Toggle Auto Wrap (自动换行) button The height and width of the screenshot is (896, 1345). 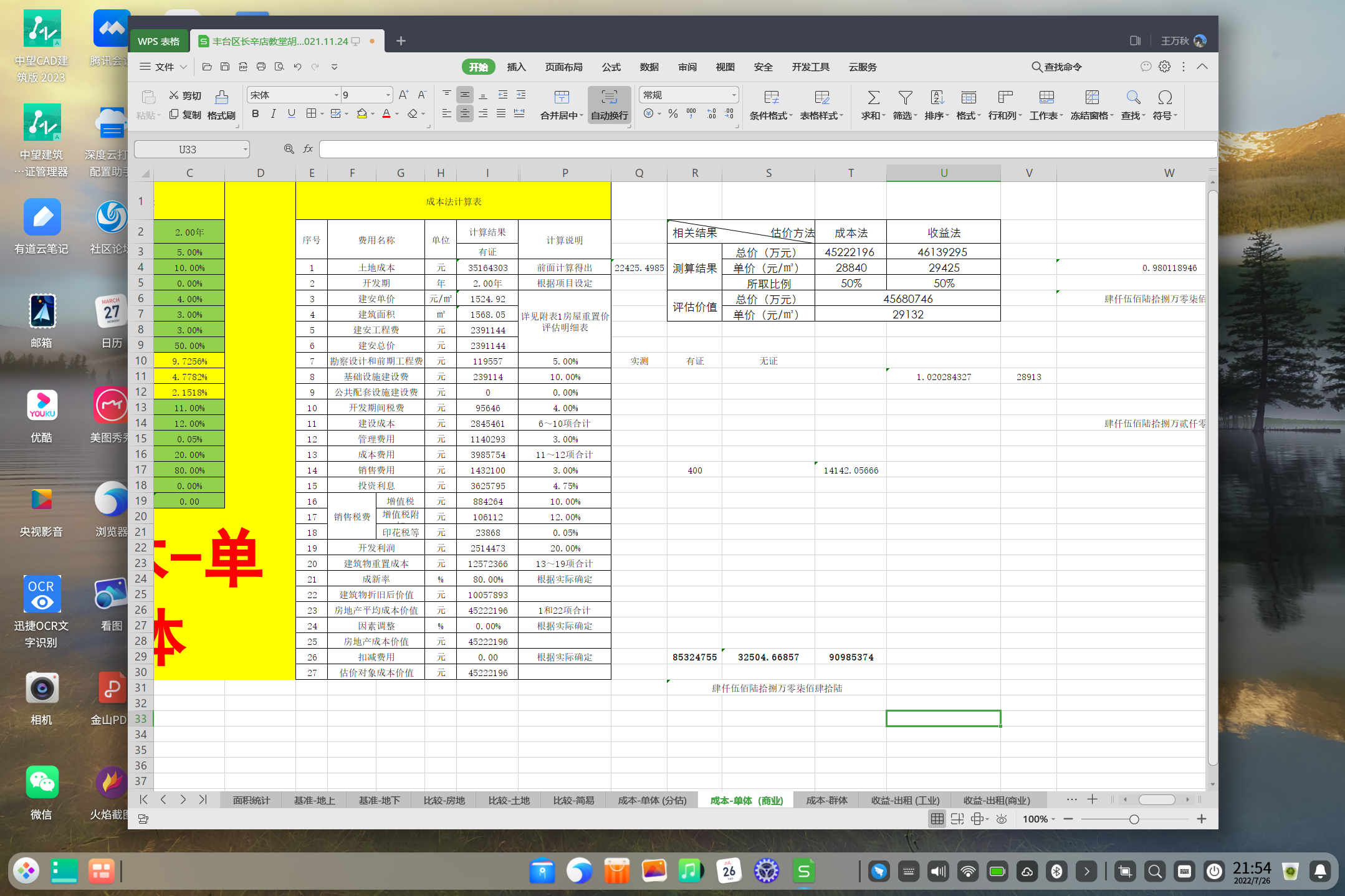609,104
